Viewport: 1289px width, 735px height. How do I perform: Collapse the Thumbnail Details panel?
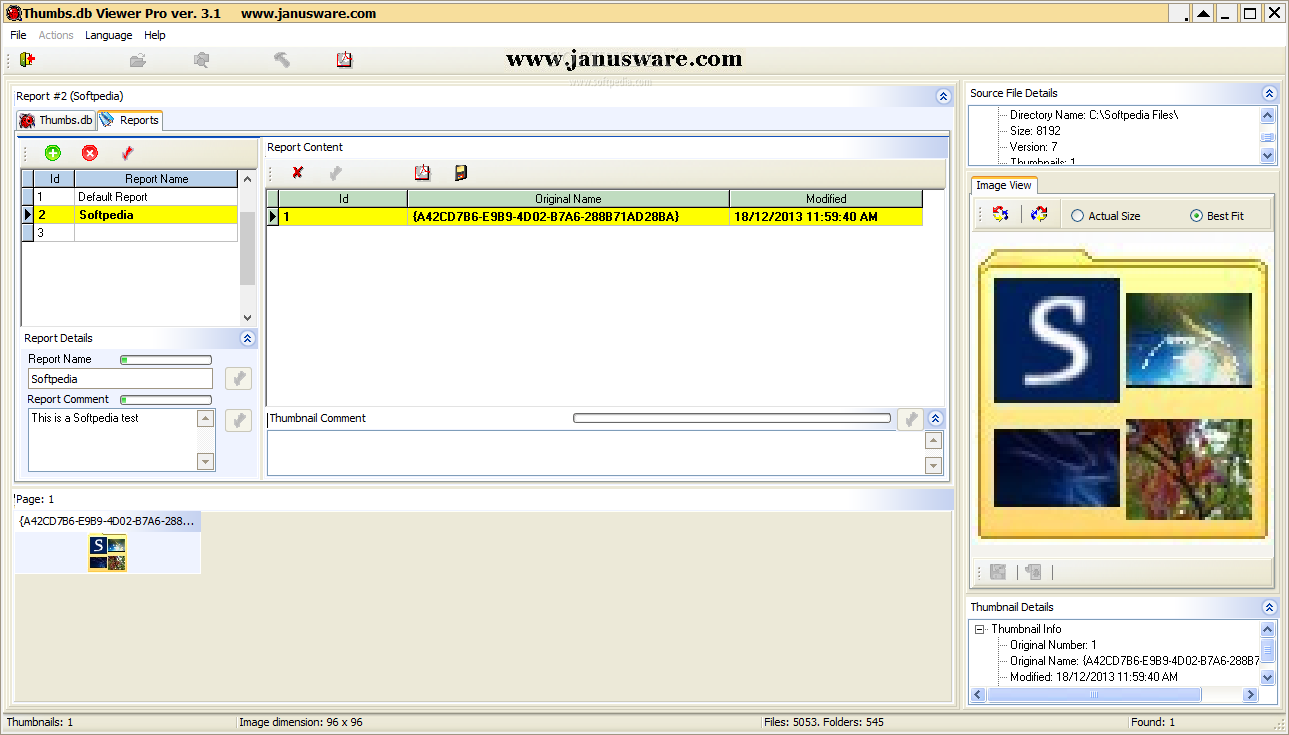(1269, 607)
